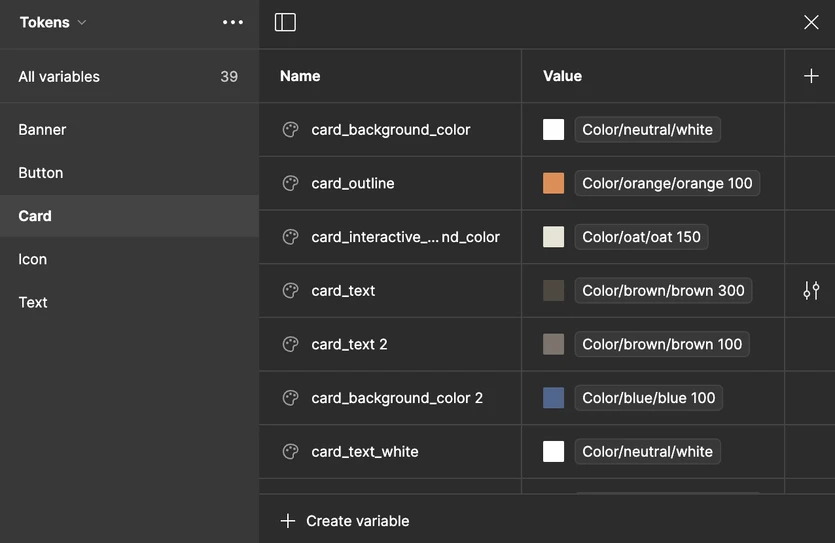
Task: Click the orange swatch for card_outline
Action: [x=553, y=183]
